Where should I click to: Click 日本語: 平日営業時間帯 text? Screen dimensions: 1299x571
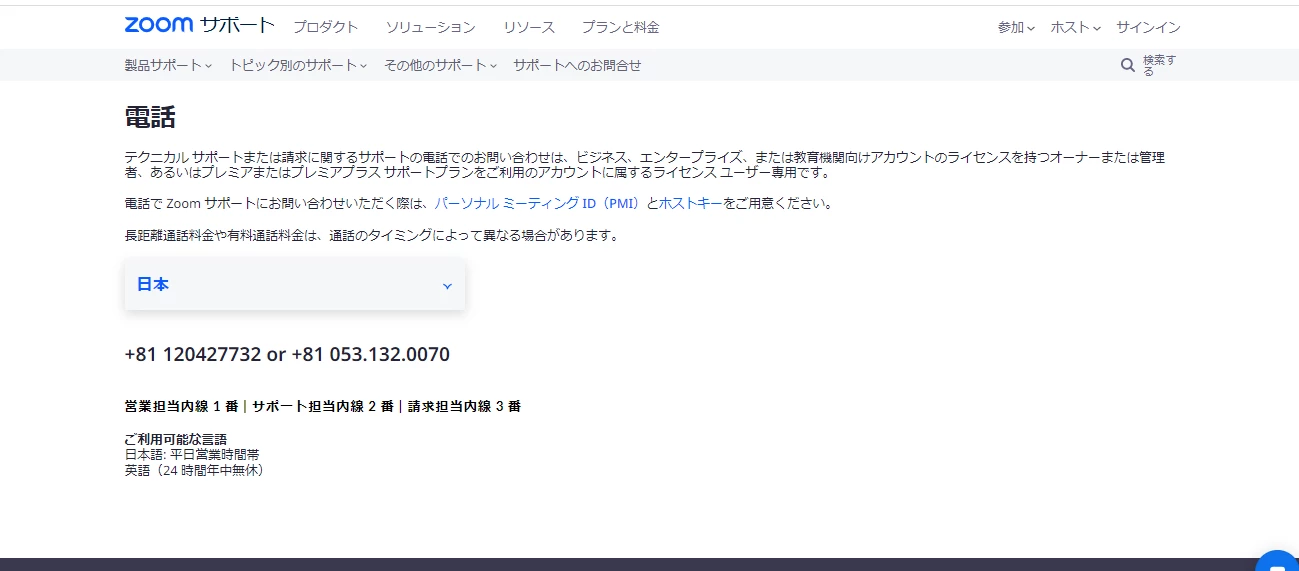(x=192, y=454)
